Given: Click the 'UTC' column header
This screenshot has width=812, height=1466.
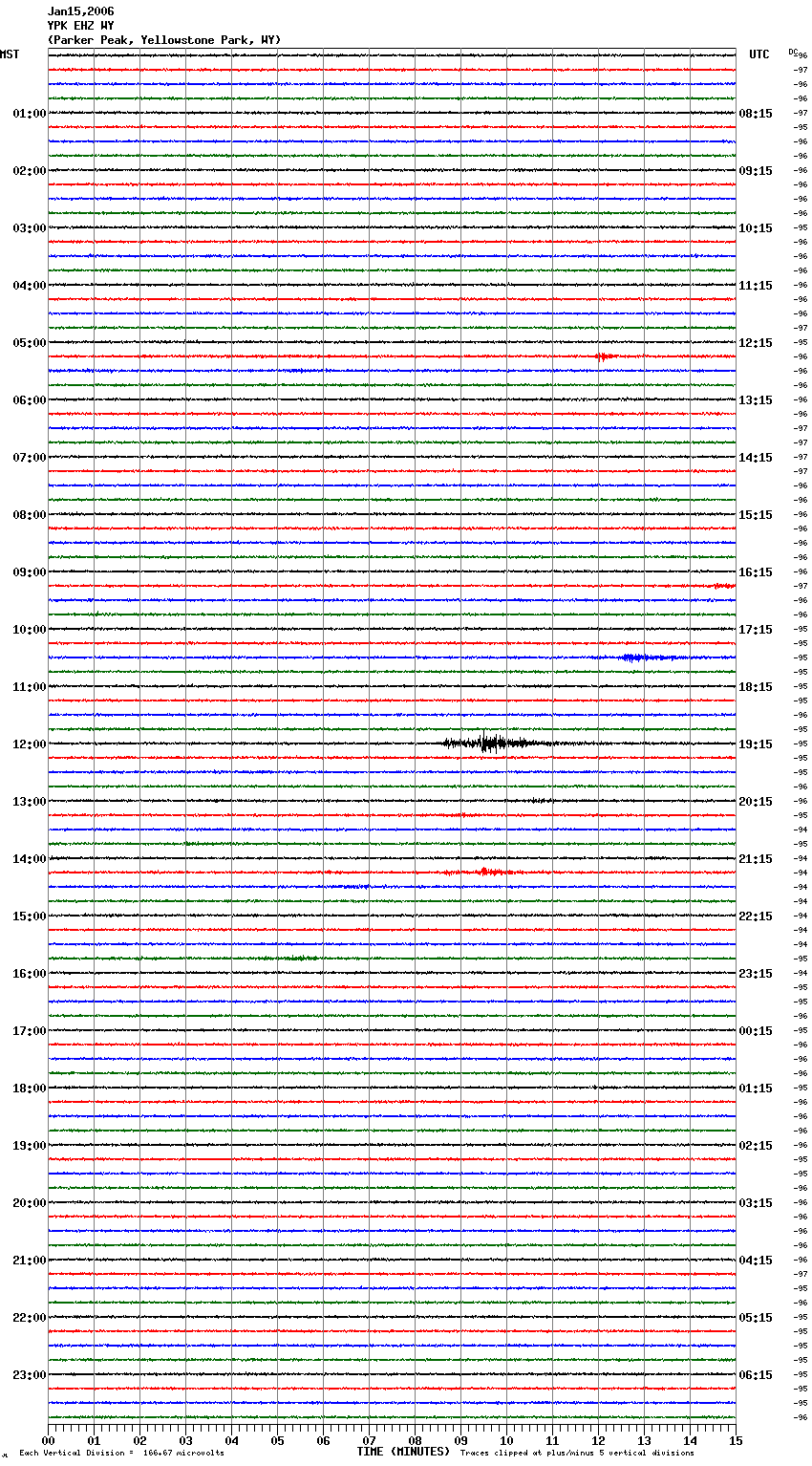Looking at the screenshot, I should pyautogui.click(x=759, y=54).
